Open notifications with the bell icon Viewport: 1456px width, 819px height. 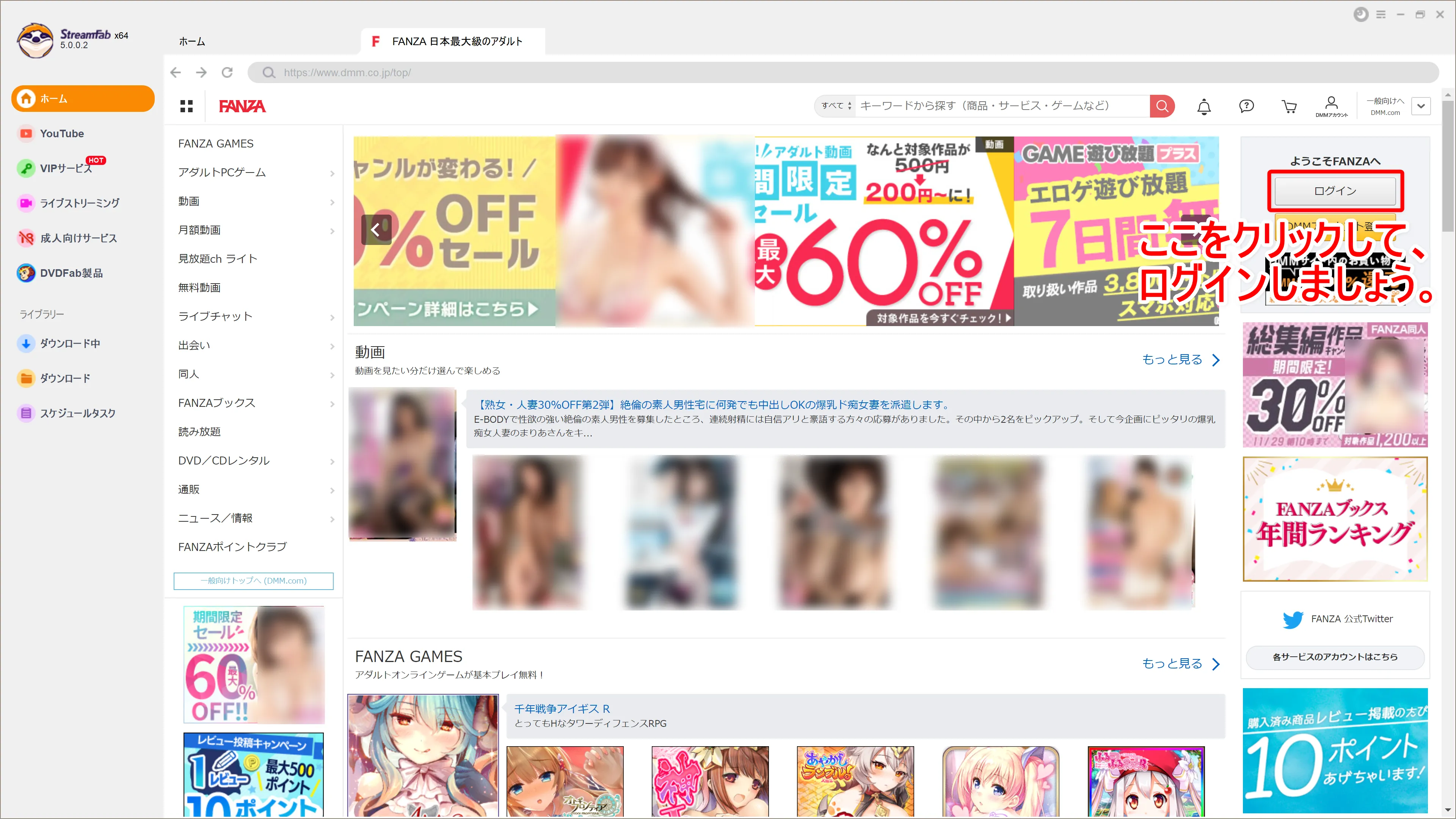click(1204, 106)
